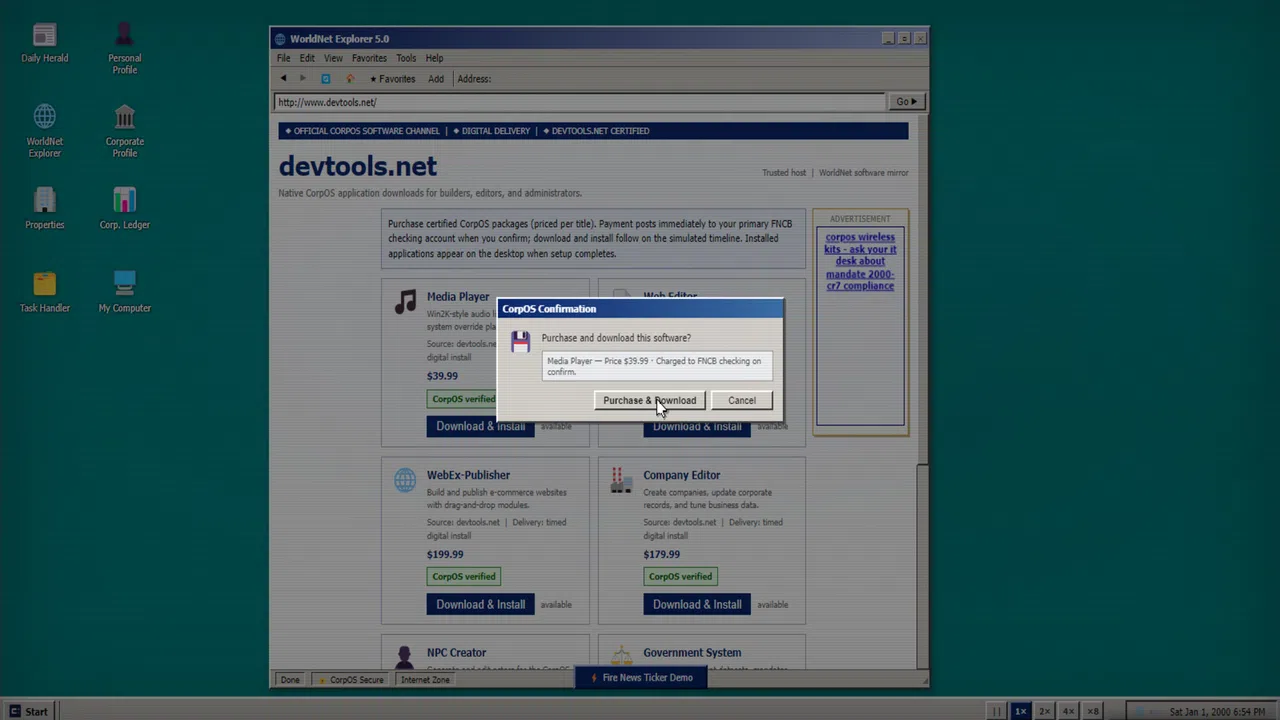Add the current page to favorites
Screen dimensions: 1280x720
tap(436, 78)
